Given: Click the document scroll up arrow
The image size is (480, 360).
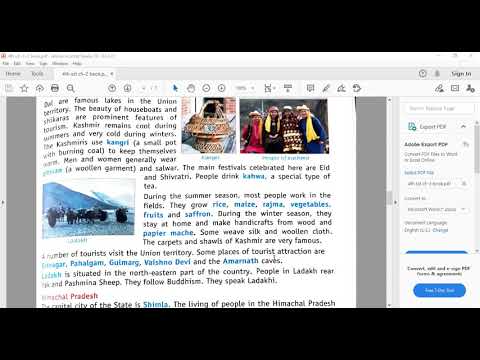Looking at the screenshot, I should (x=389, y=100).
